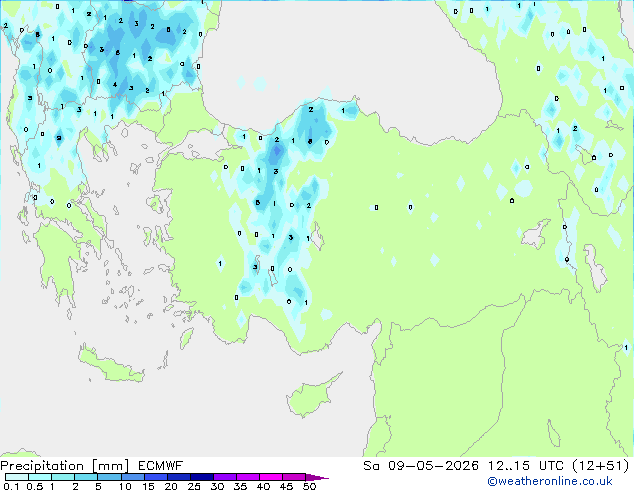Viewport: 634px width, 490px height.
Task: Click the legend label '0.1'
Action: point(11,486)
